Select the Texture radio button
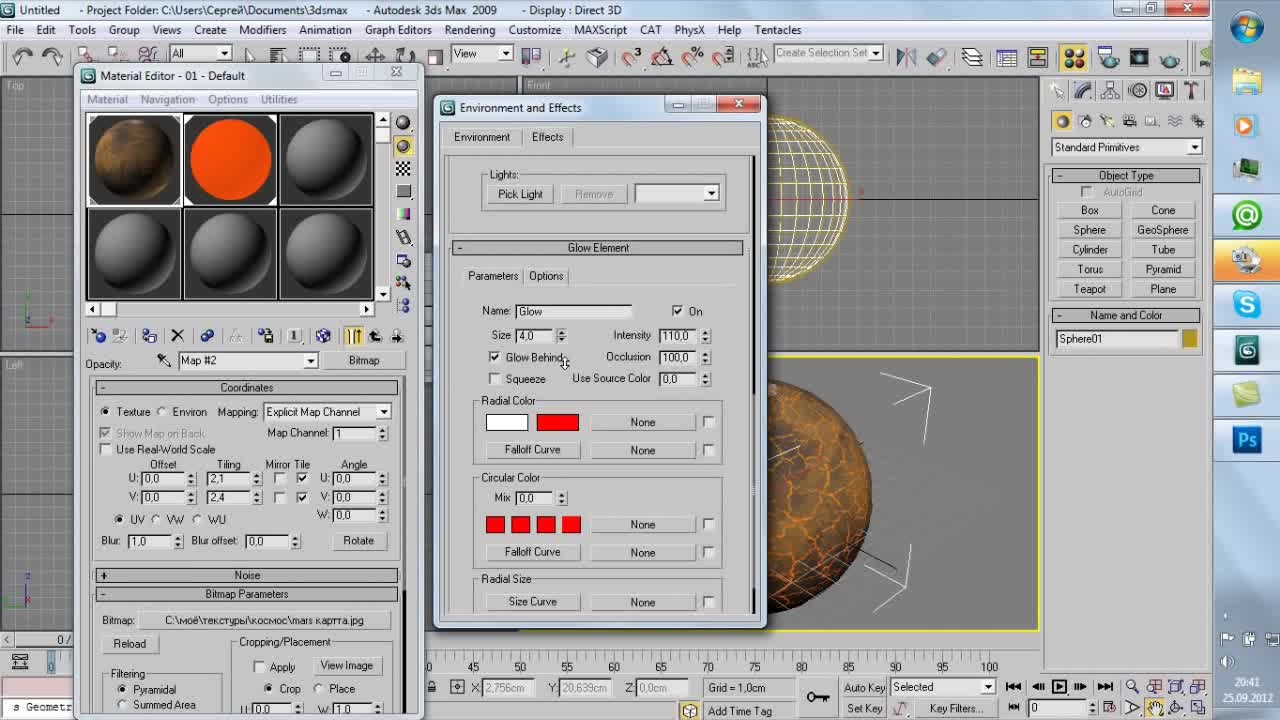The image size is (1280, 720). pyautogui.click(x=105, y=412)
